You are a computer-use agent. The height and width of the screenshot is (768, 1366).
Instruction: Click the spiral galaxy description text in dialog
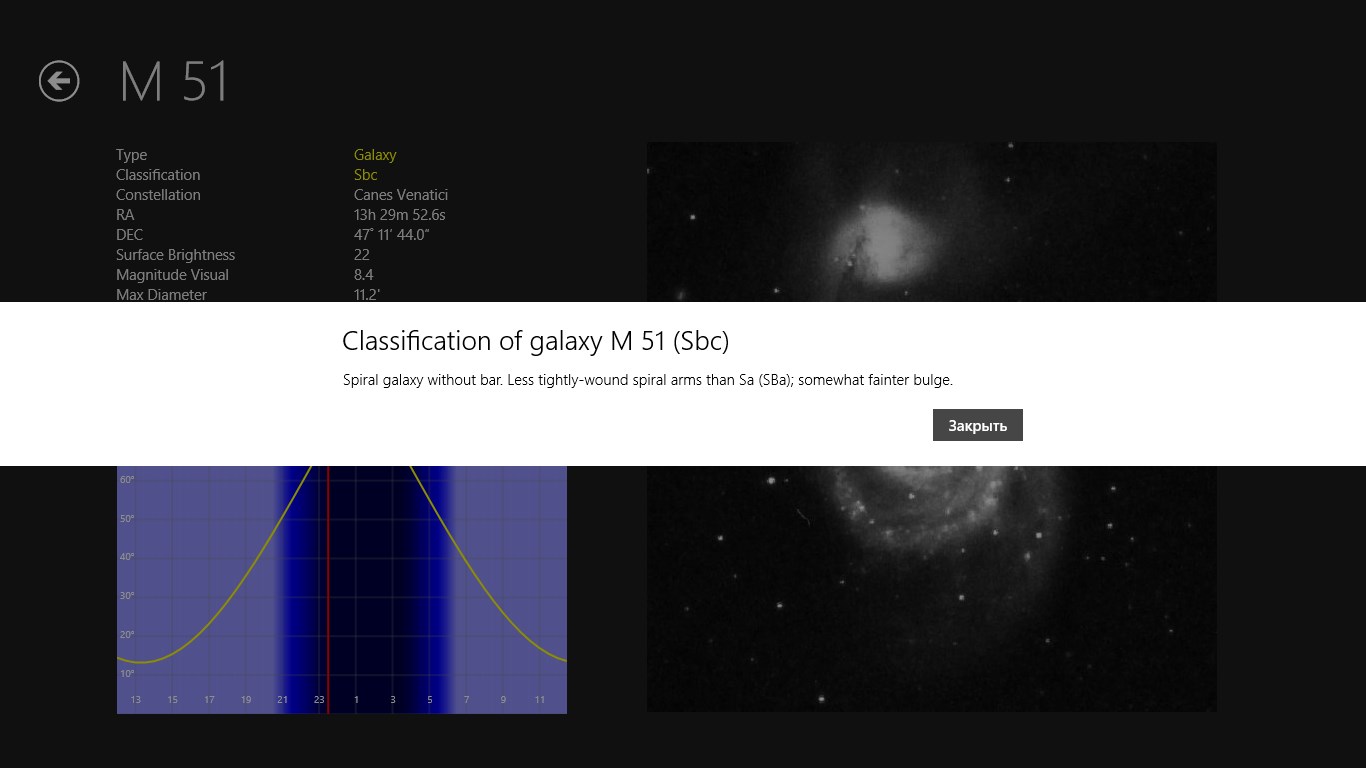(647, 380)
